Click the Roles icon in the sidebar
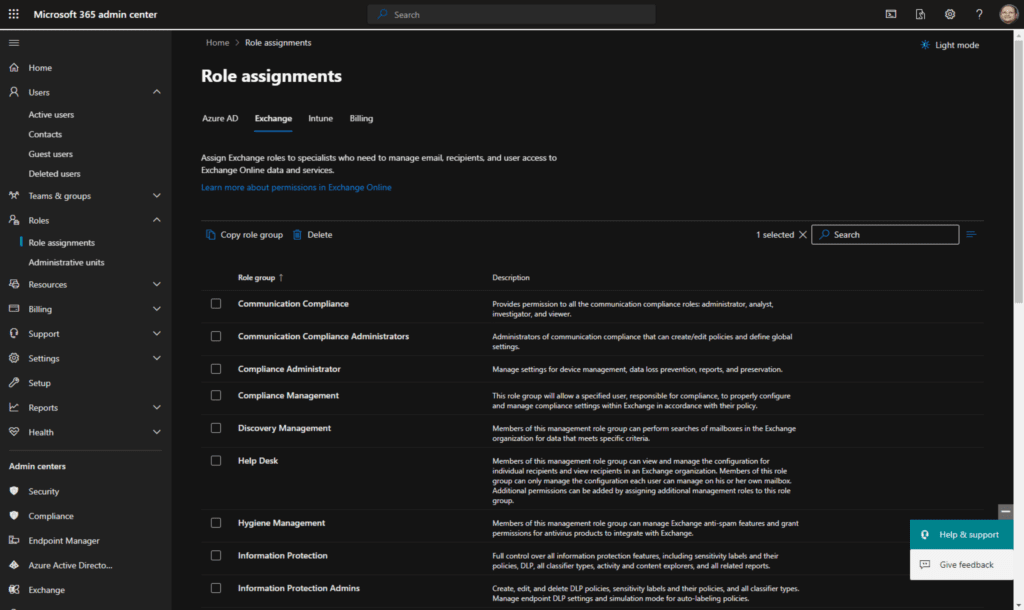 click(14, 220)
